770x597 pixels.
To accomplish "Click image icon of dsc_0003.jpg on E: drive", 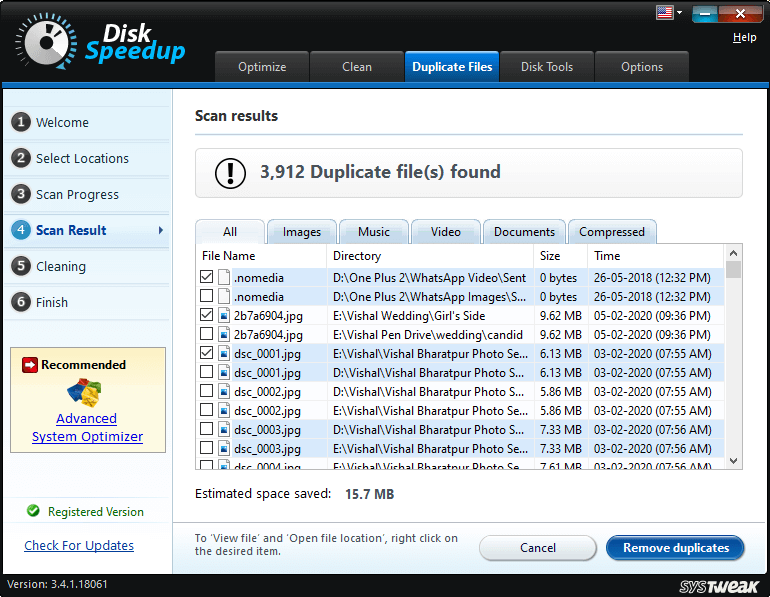I will click(x=224, y=448).
